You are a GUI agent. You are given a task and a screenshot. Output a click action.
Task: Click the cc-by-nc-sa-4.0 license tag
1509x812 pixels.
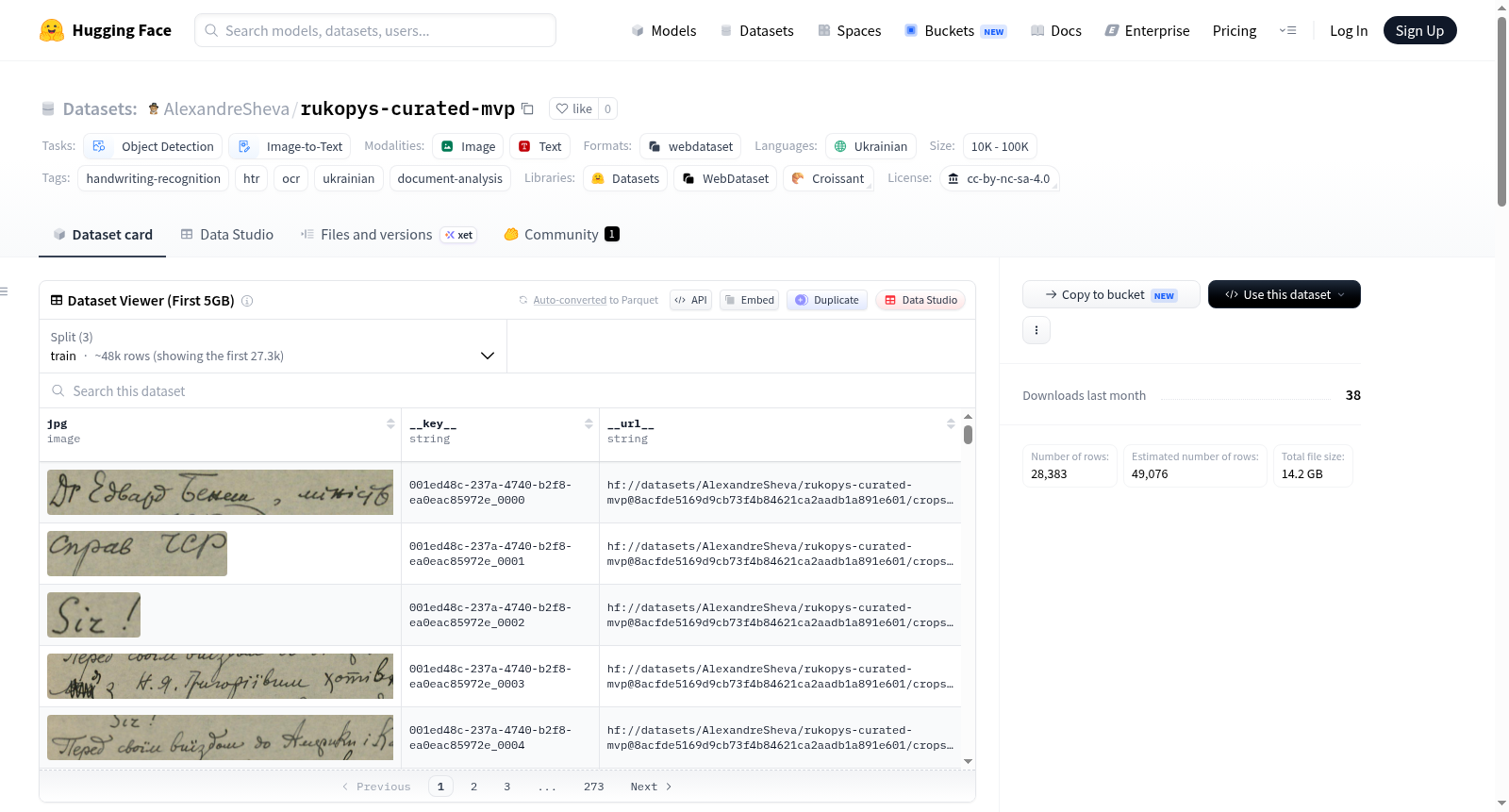pos(999,178)
